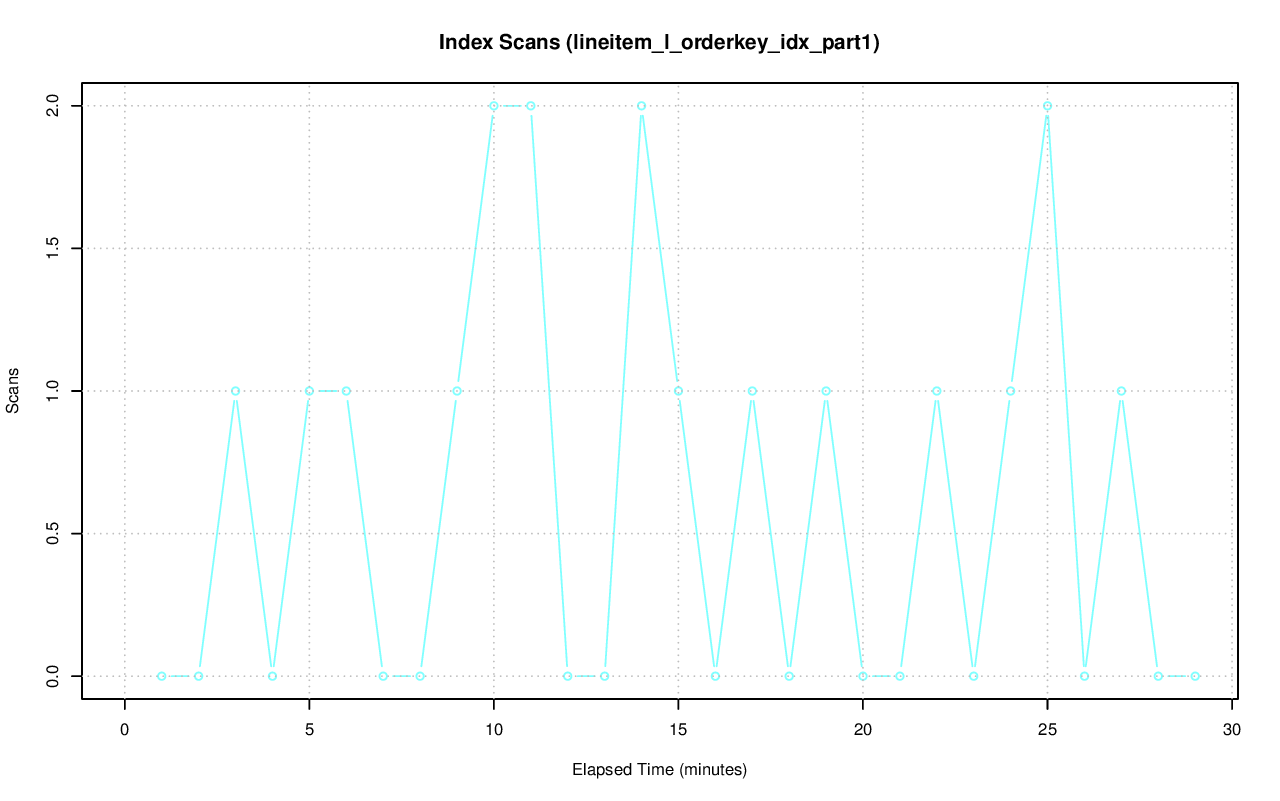Click the data point at minute 11
The image size is (1280, 801).
click(531, 106)
